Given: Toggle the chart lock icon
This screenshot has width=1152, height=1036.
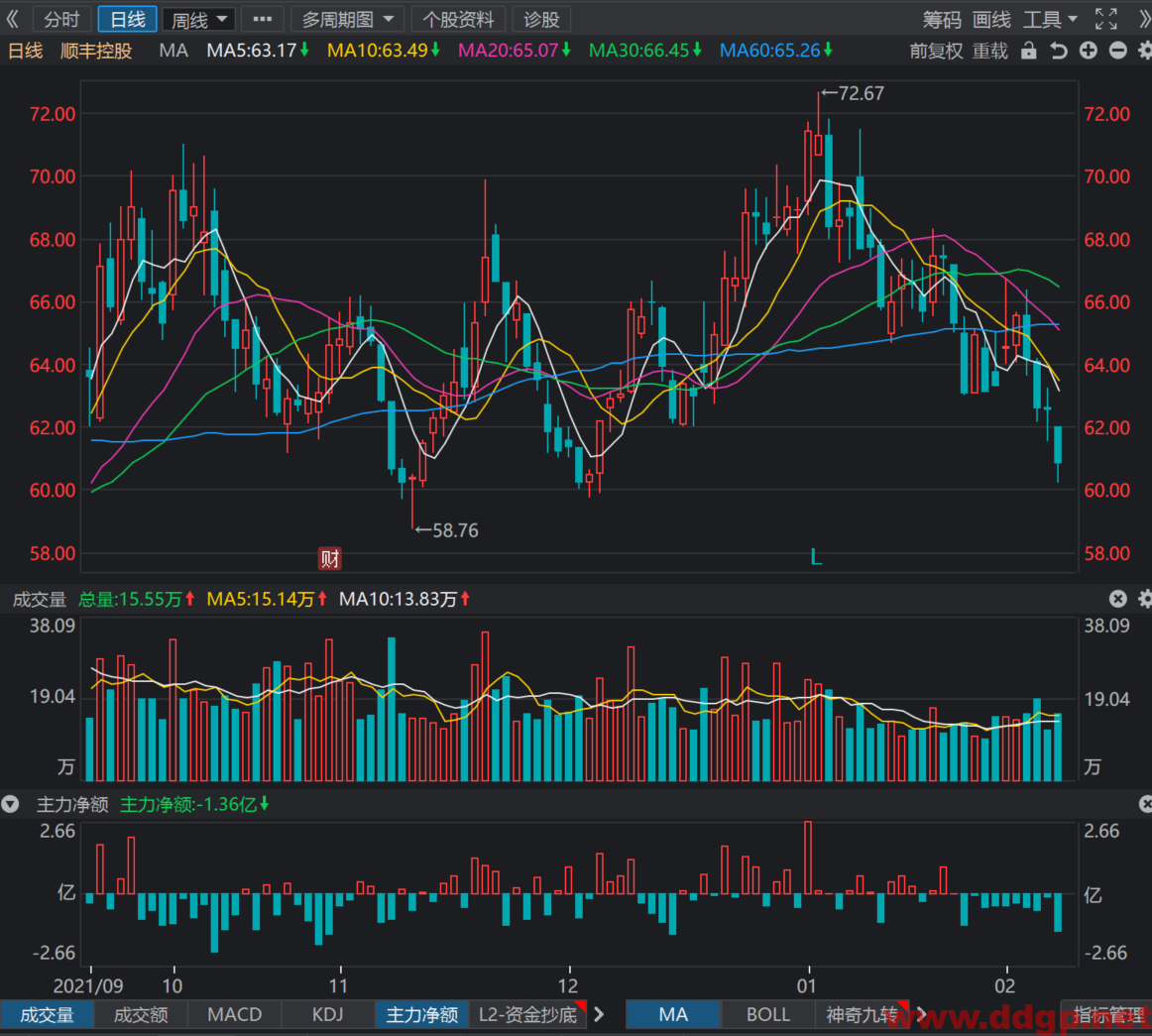Looking at the screenshot, I should [x=1029, y=51].
